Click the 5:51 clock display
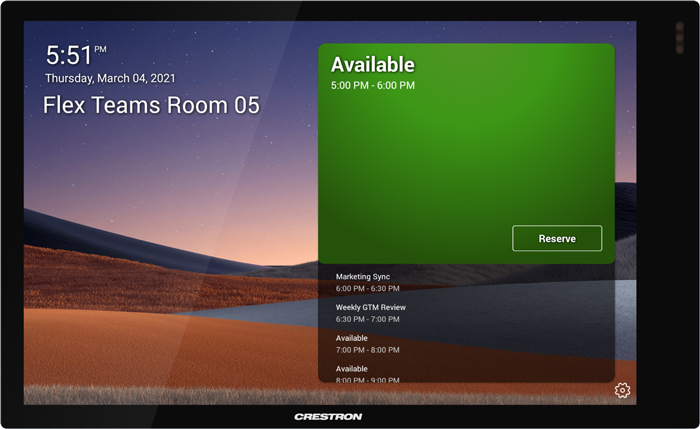Image resolution: width=700 pixels, height=429 pixels. [69, 54]
